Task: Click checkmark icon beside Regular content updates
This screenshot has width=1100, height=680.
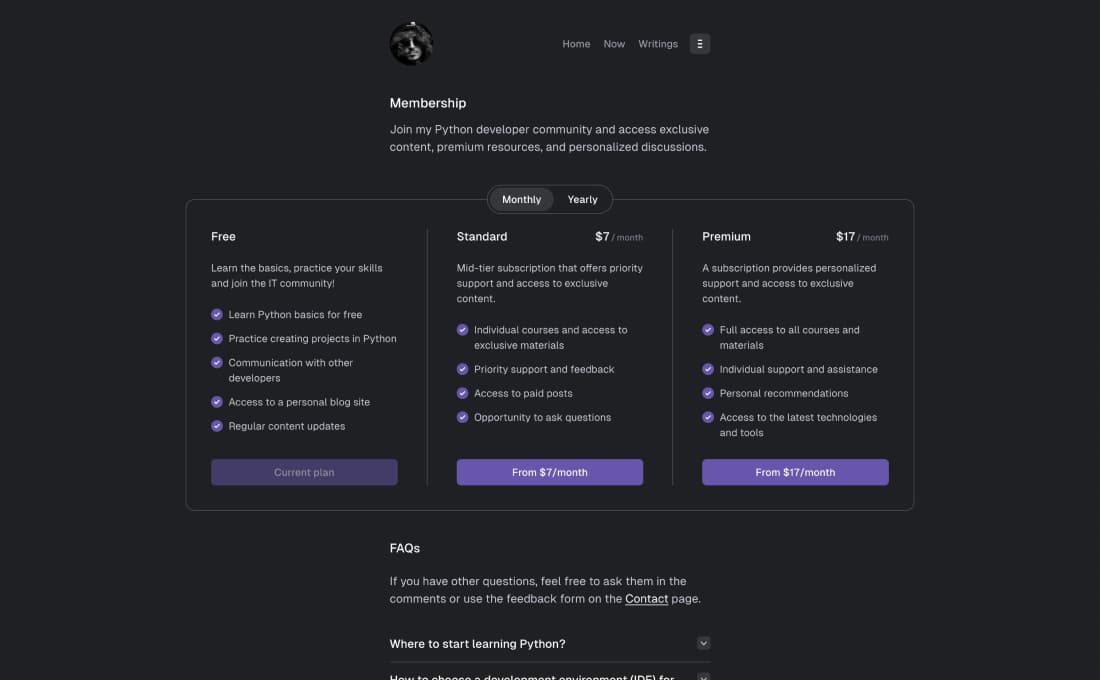Action: (217, 426)
